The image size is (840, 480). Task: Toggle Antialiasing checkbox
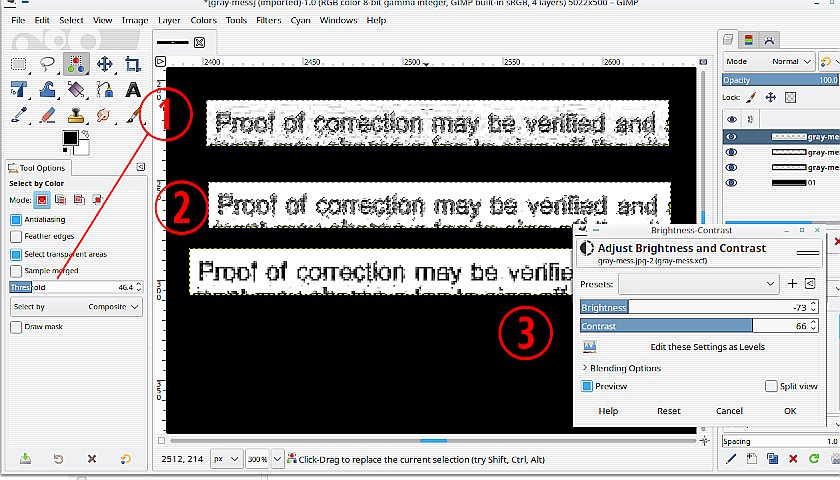[16, 220]
